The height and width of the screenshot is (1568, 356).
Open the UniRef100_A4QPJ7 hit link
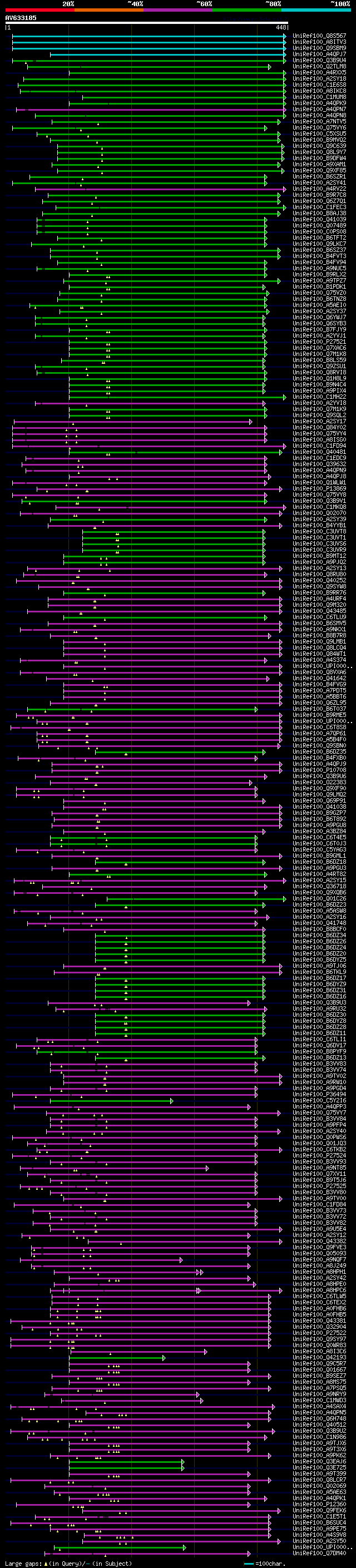(x=319, y=54)
